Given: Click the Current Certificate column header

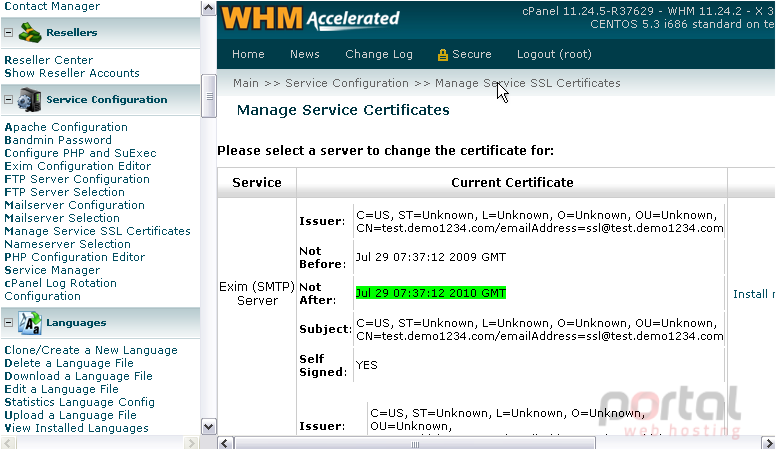Looking at the screenshot, I should (x=512, y=183).
